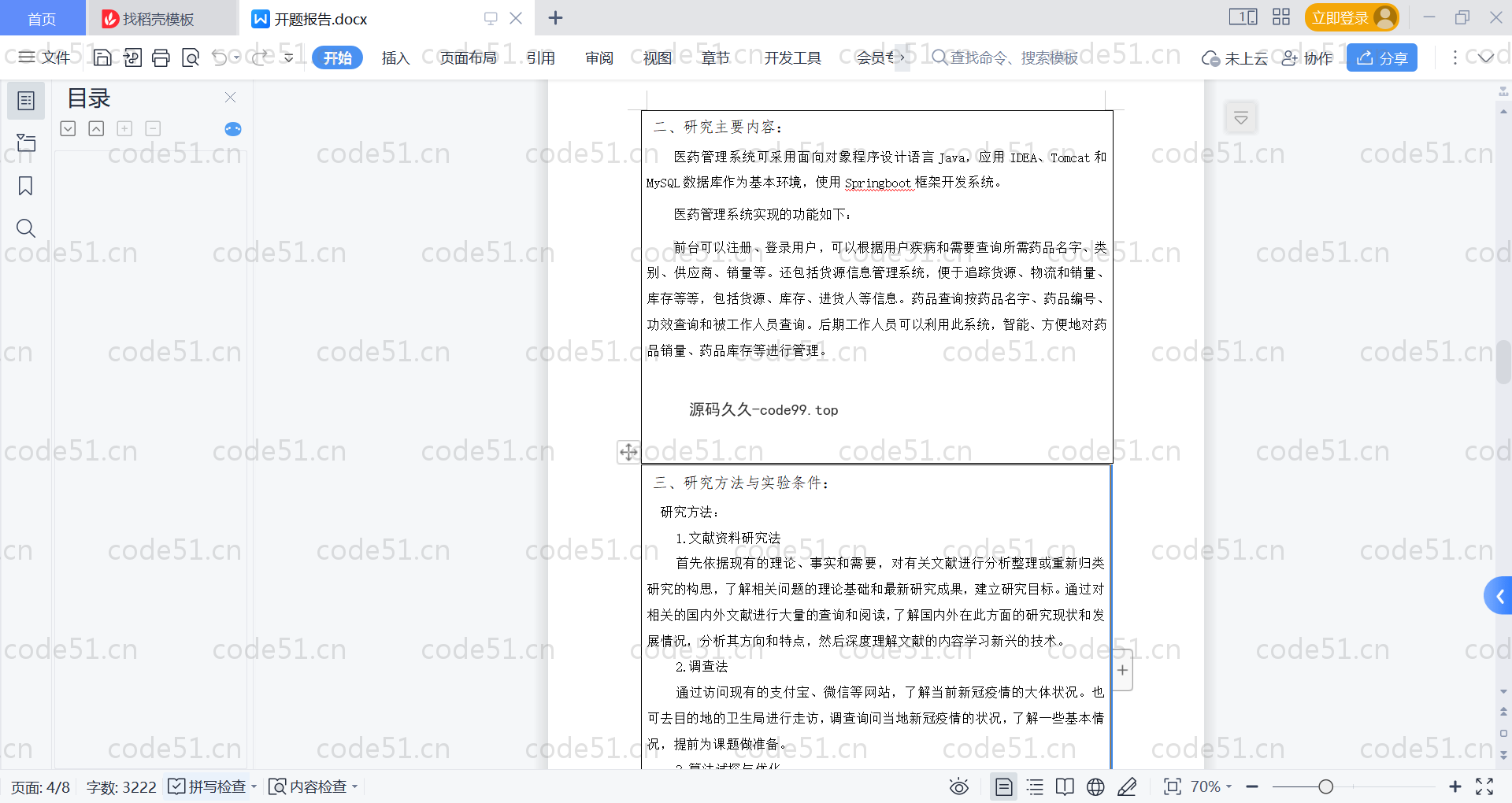Click the writing mode pen icon

click(x=1127, y=786)
